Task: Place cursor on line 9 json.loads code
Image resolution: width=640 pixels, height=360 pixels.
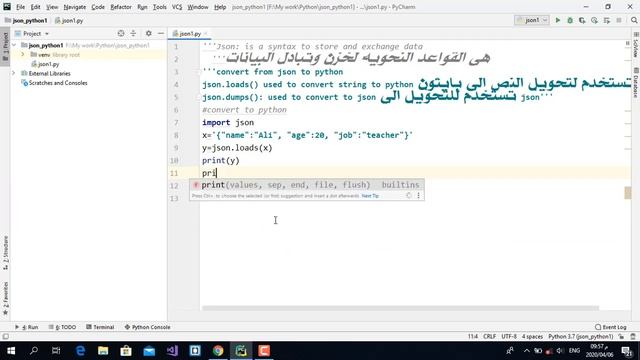Action: coord(237,148)
